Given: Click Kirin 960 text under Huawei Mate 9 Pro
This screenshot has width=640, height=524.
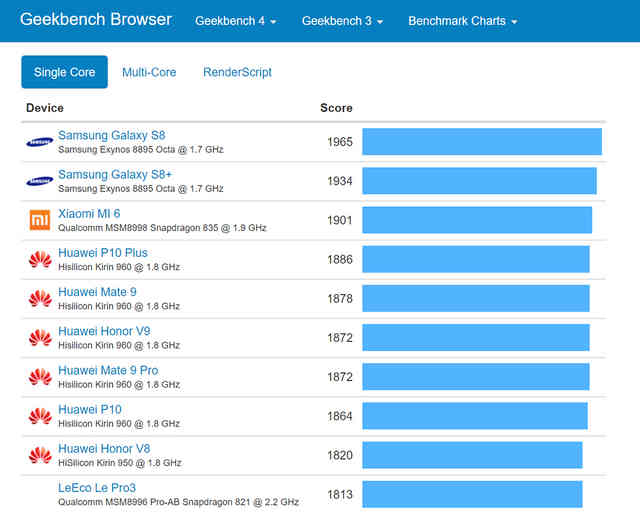Looking at the screenshot, I should [x=119, y=384].
